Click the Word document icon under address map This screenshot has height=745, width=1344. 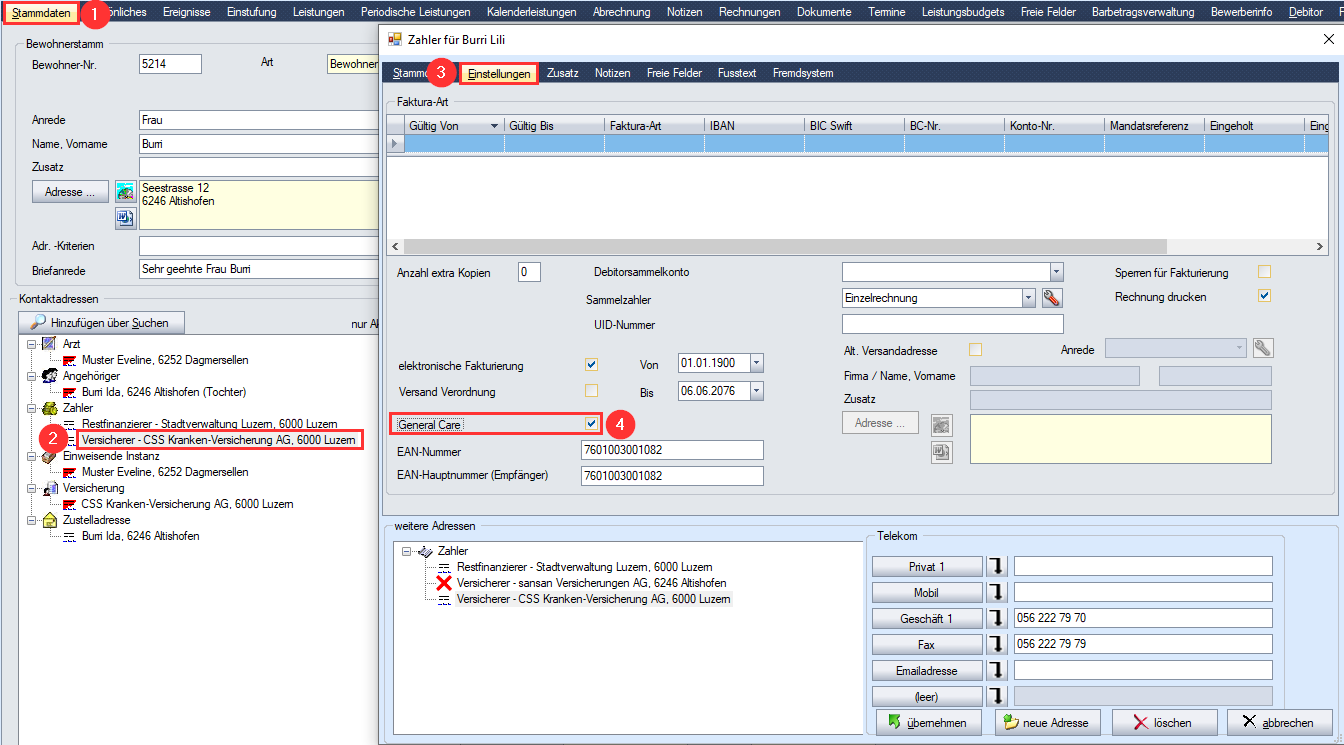click(125, 218)
